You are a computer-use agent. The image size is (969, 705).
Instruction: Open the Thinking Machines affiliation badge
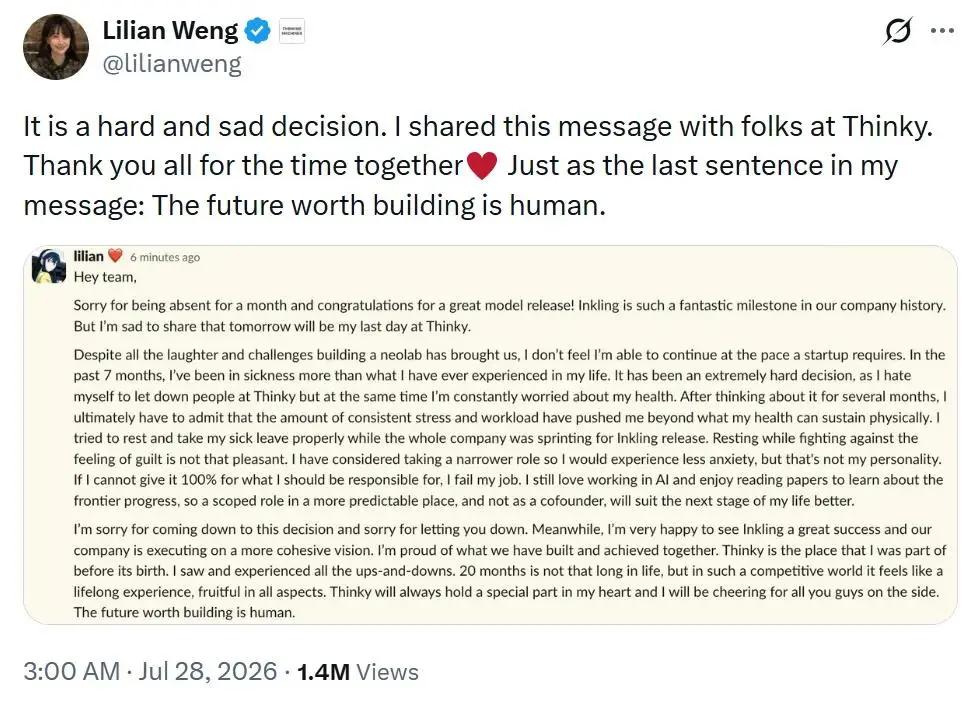tap(292, 31)
